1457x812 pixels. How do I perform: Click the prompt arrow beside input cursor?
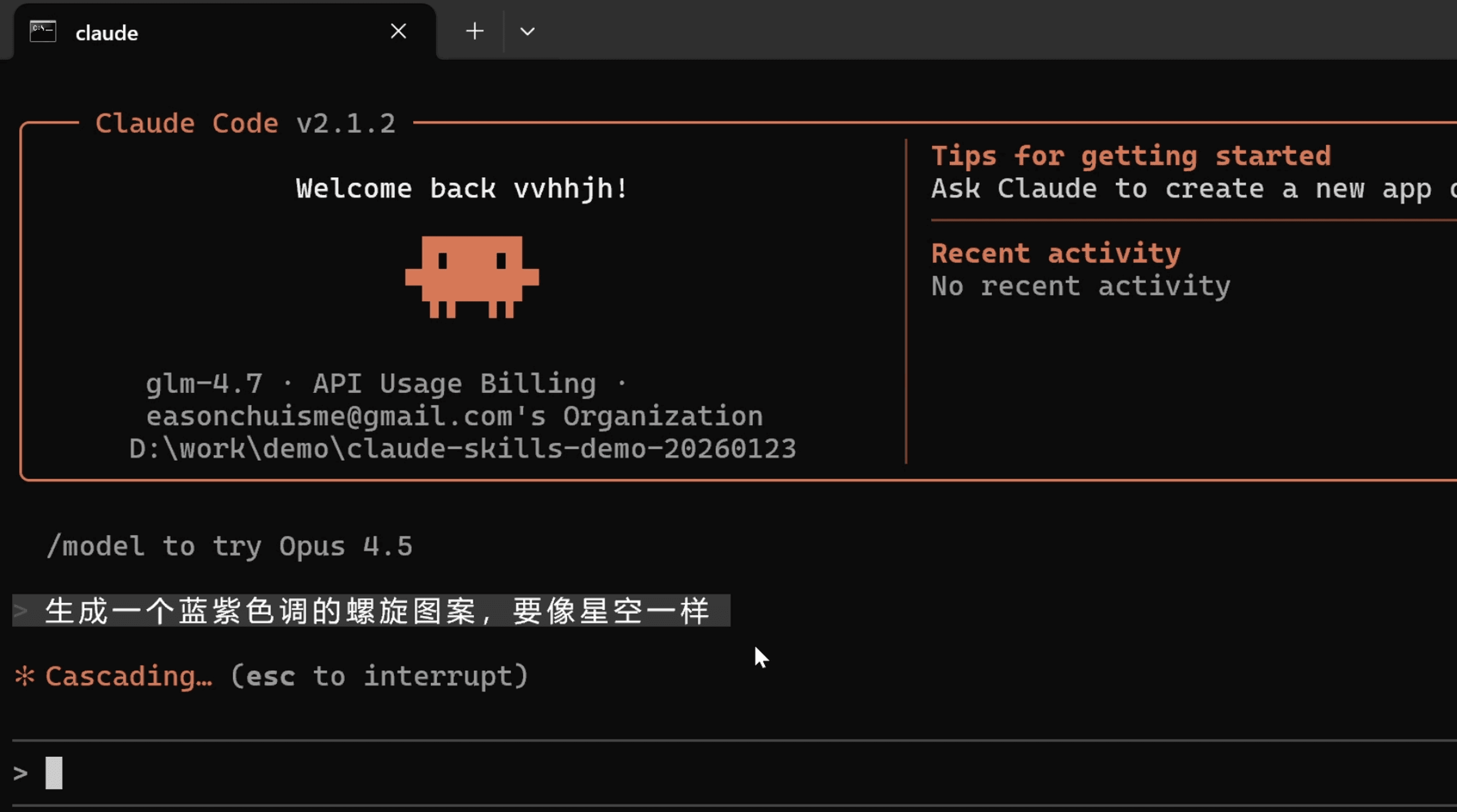pyautogui.click(x=20, y=773)
